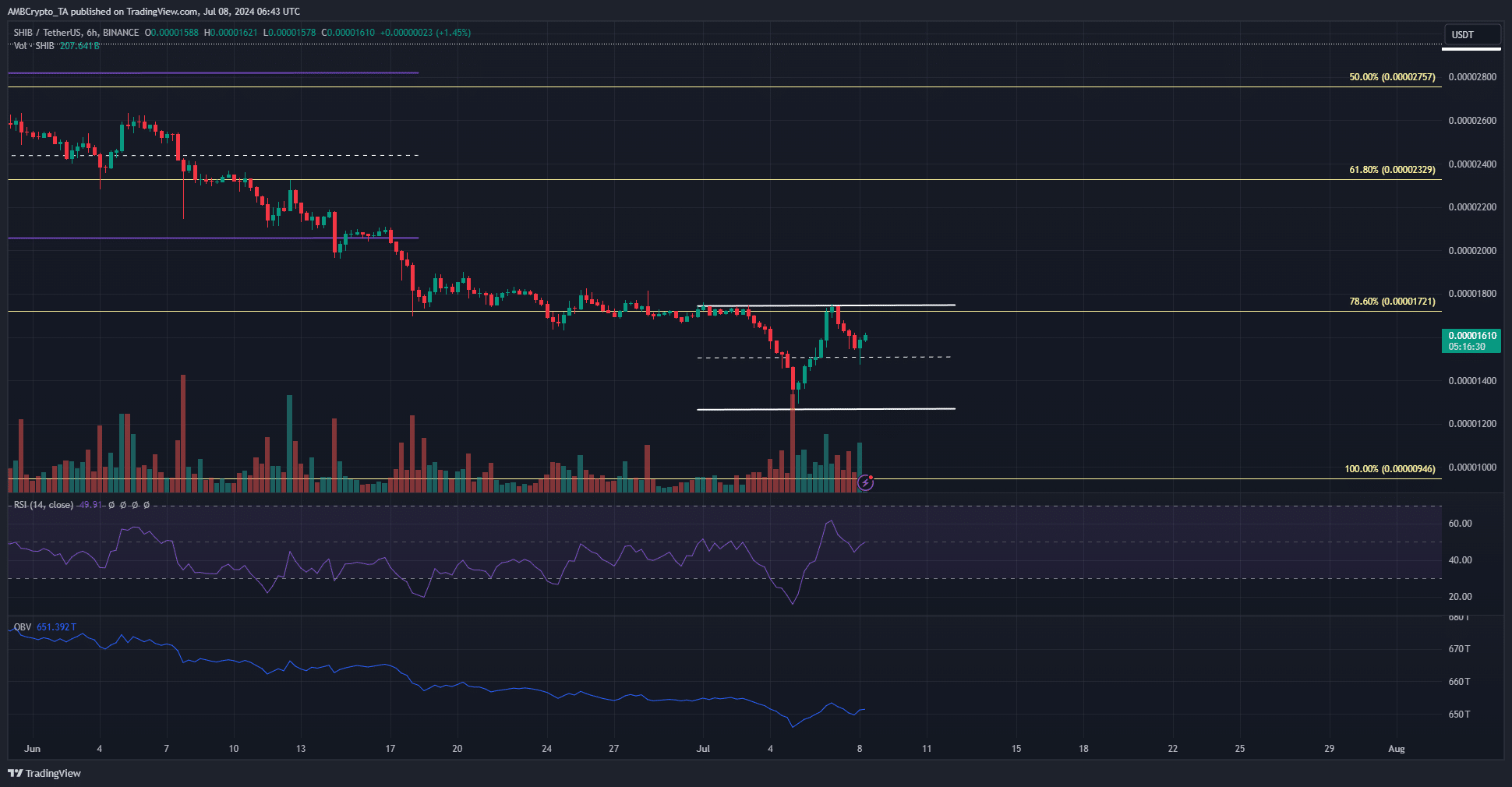This screenshot has width=1512, height=787.
Task: Click the date label 10 on time axis
Action: coord(234,749)
